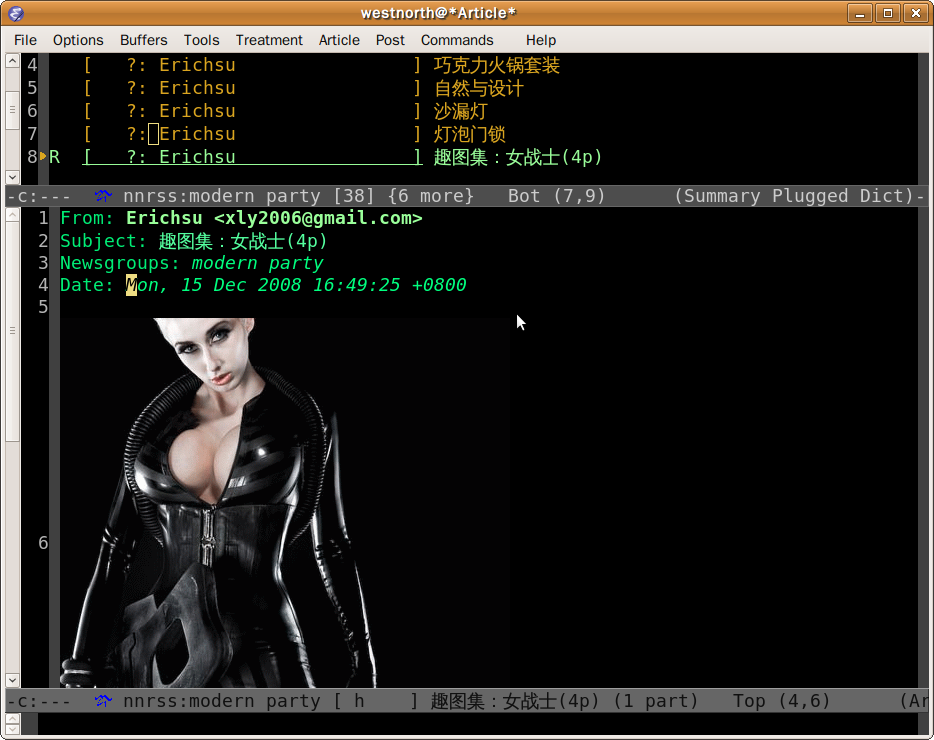Screen dimensions: 934x740
Task: Open the Post menu
Action: (x=390, y=40)
